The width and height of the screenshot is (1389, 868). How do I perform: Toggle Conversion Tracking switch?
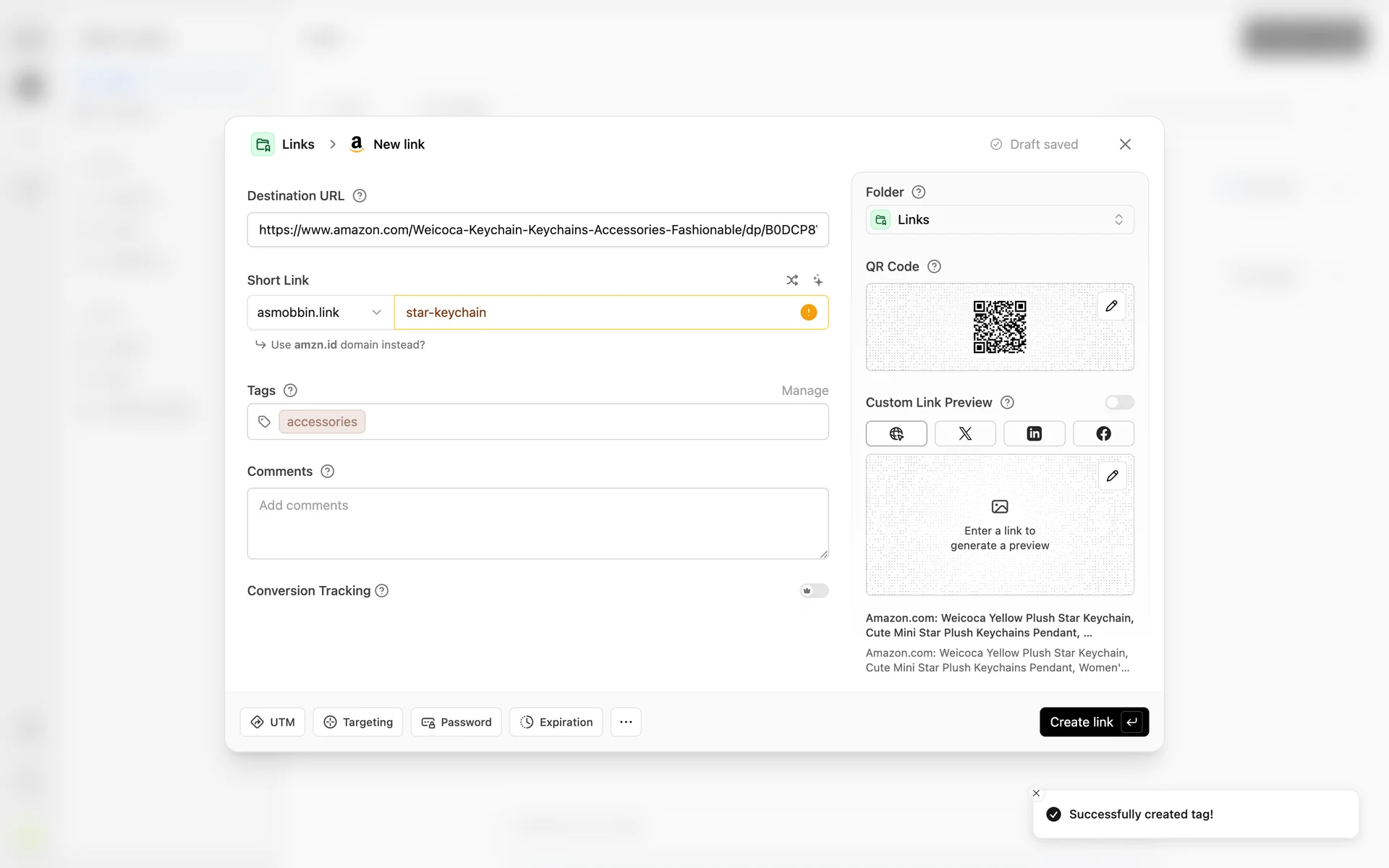tap(814, 591)
